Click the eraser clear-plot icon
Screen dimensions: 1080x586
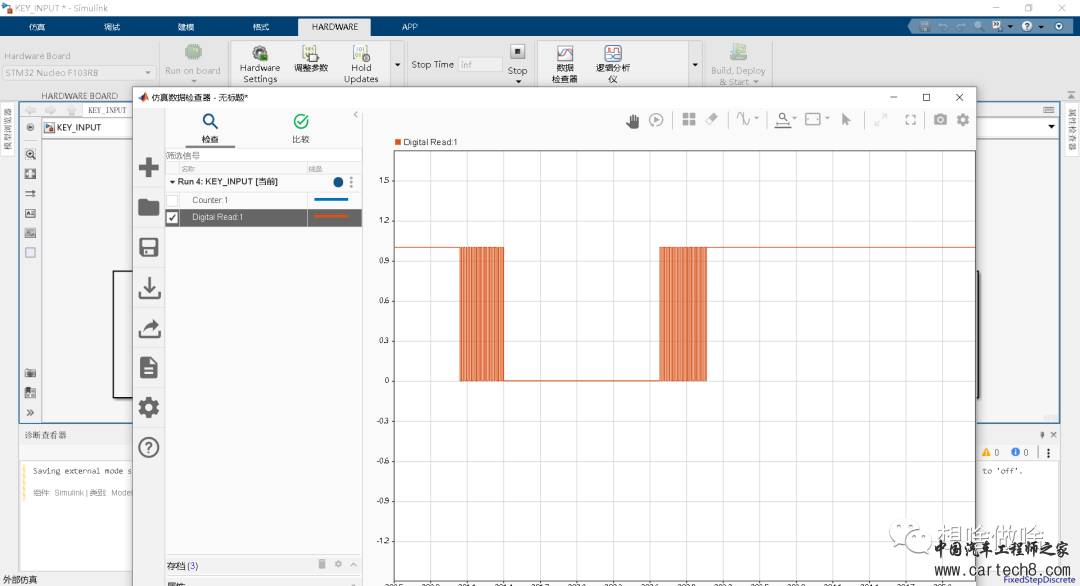(712, 119)
